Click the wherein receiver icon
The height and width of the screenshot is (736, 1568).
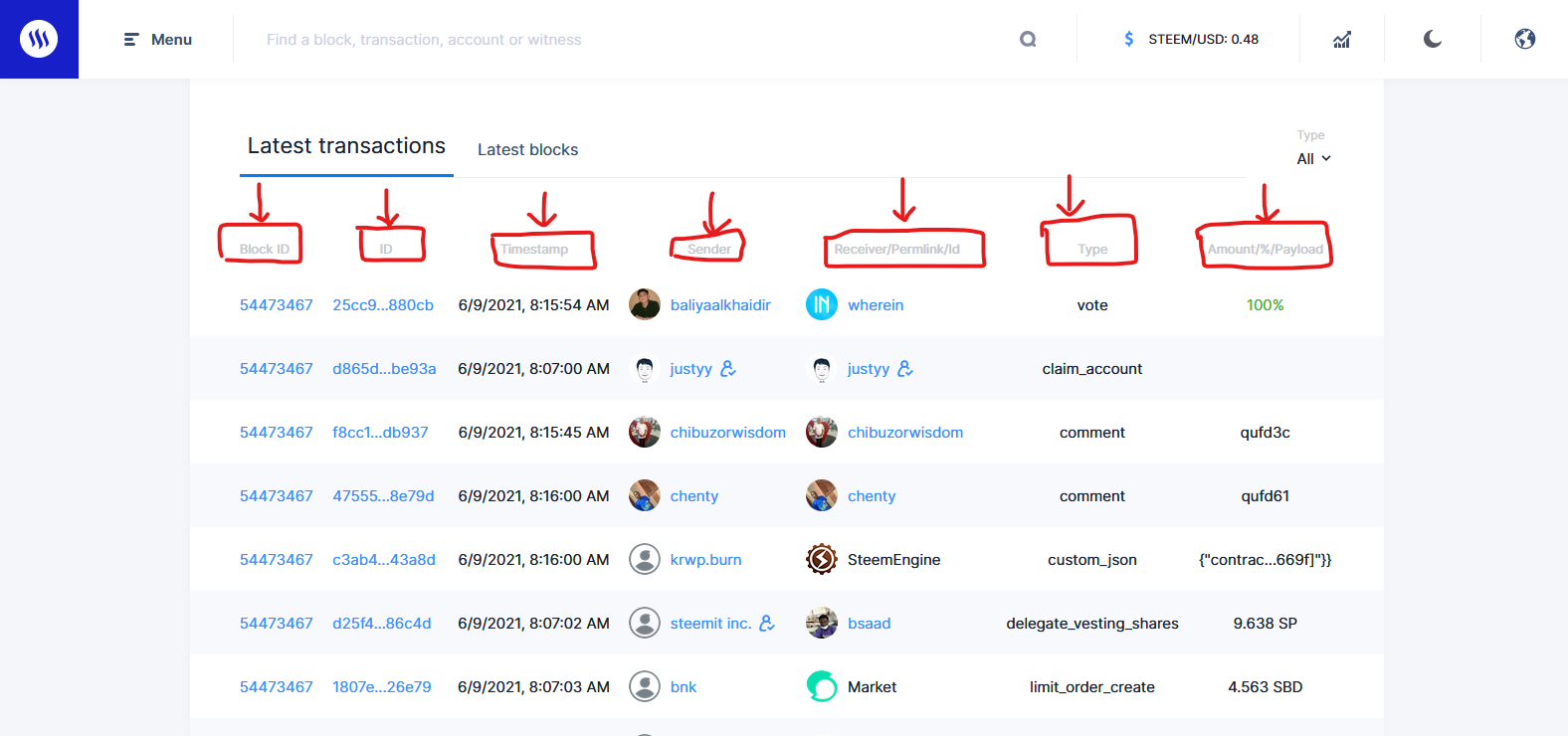[822, 304]
